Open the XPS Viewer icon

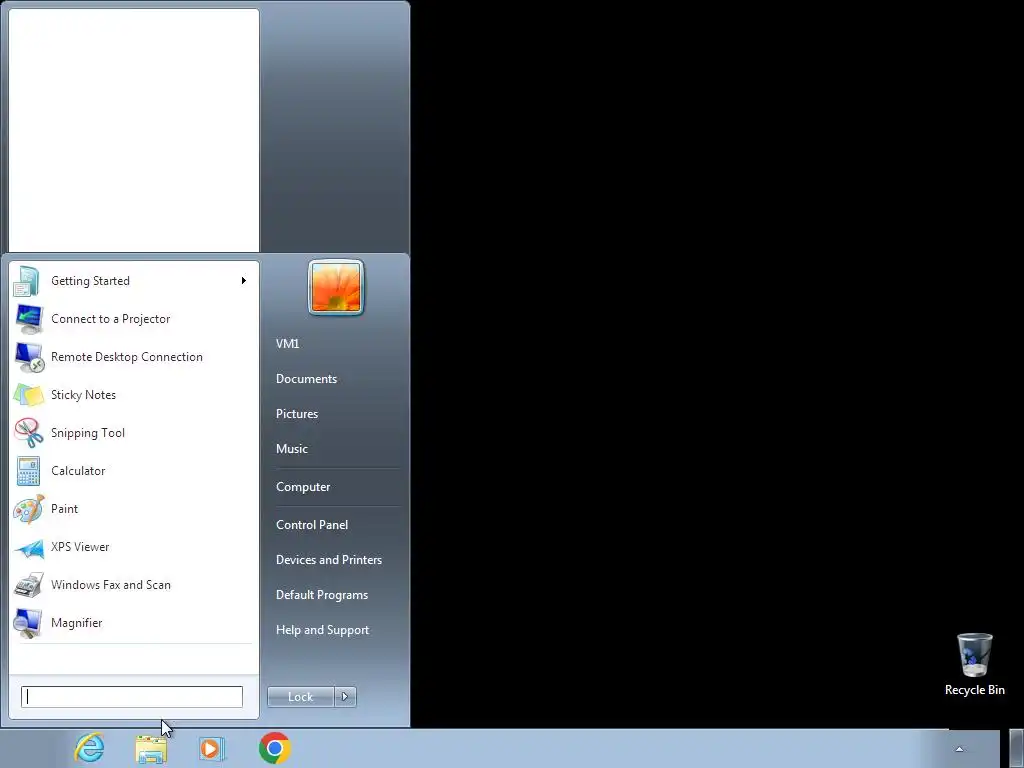[28, 547]
